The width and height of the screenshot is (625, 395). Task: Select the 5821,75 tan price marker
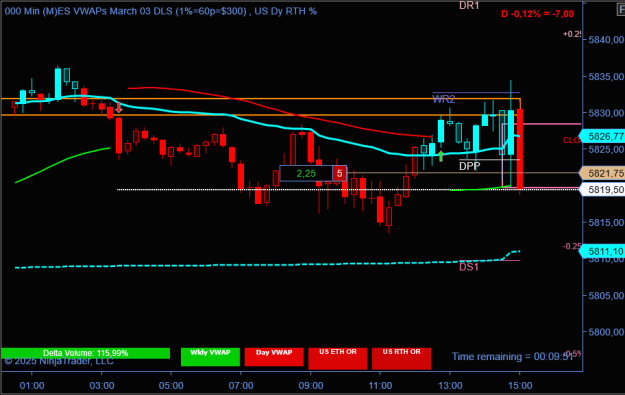602,173
